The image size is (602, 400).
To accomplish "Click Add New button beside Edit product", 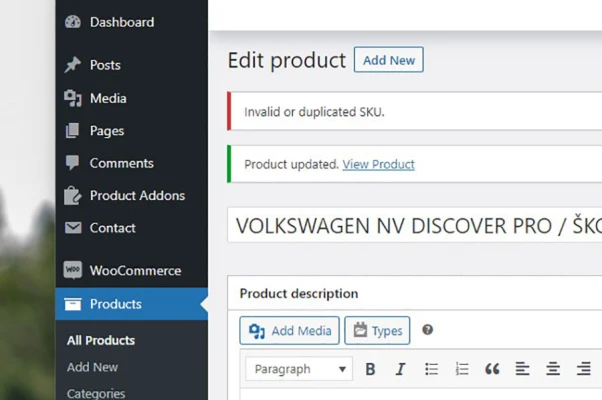I will pyautogui.click(x=389, y=60).
